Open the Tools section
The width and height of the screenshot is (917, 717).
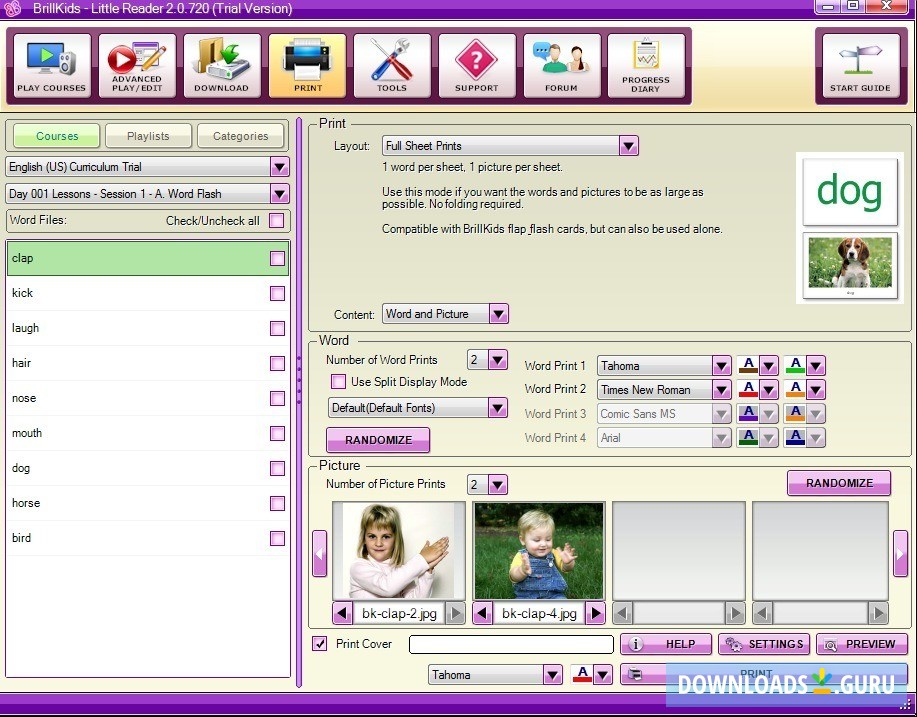click(x=392, y=66)
